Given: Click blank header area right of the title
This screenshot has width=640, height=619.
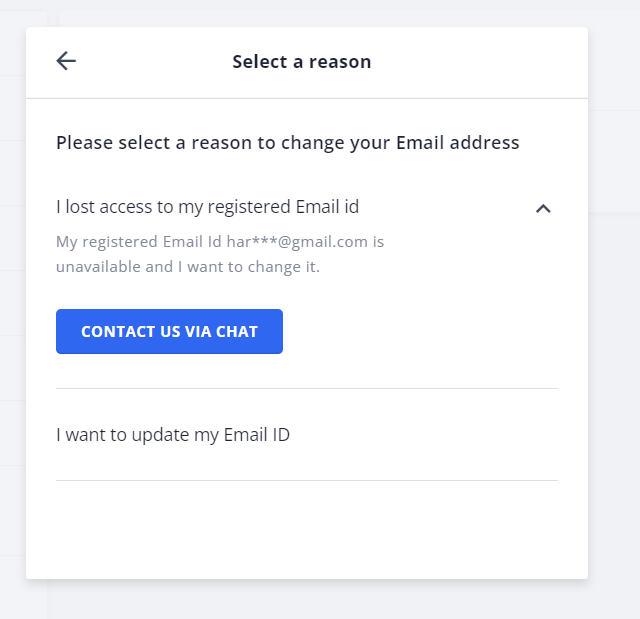Looking at the screenshot, I should coord(480,62).
